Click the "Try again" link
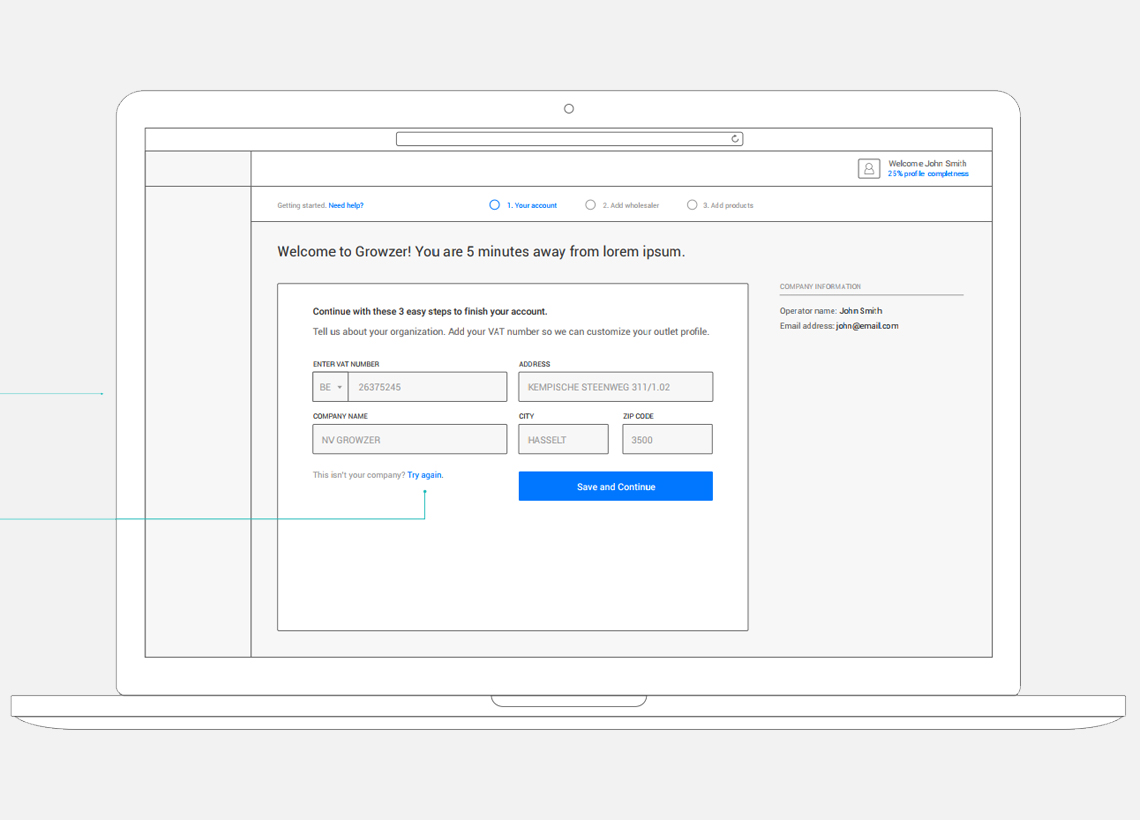 (x=424, y=474)
